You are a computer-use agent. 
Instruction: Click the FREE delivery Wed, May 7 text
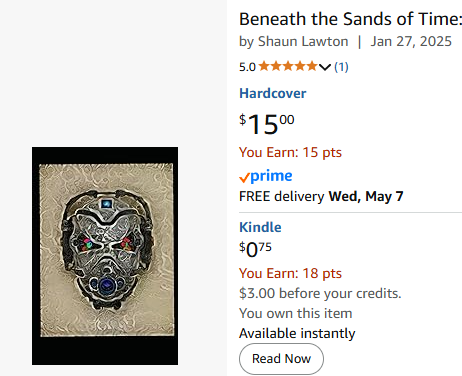[x=321, y=196]
